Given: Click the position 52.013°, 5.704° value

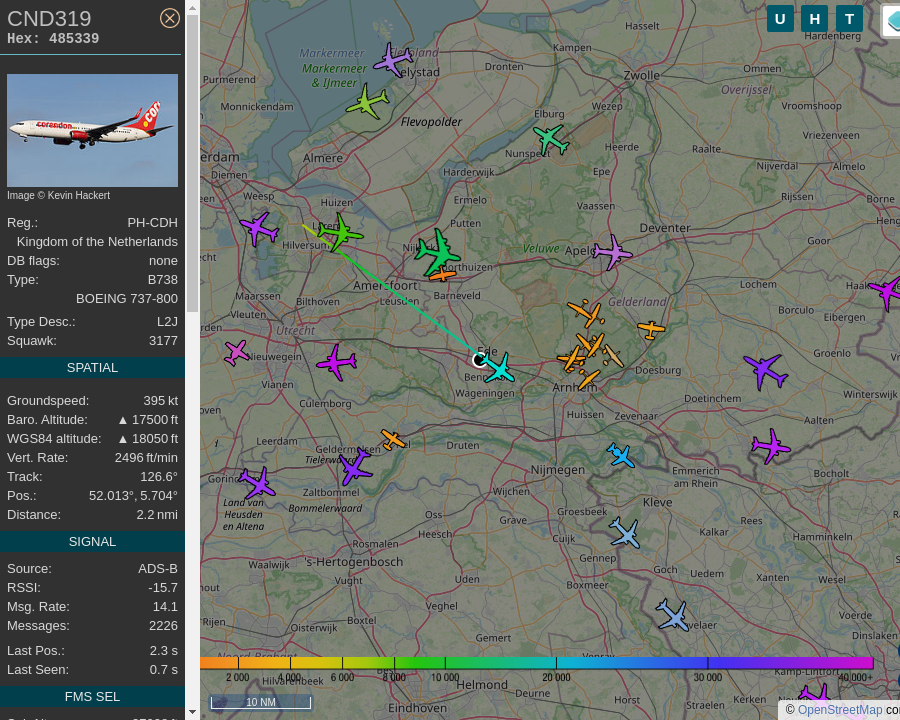Looking at the screenshot, I should click(x=133, y=496).
